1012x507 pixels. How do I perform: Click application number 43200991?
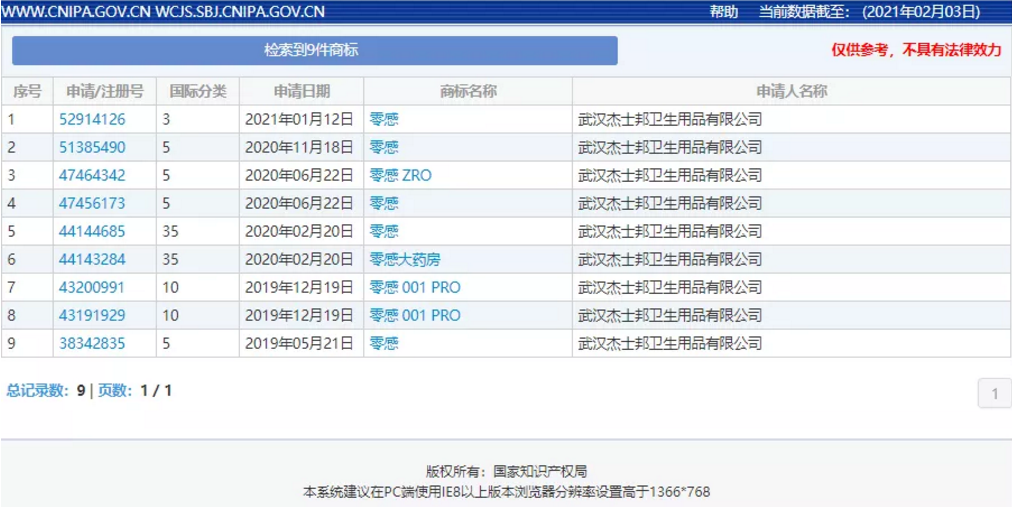[x=92, y=287]
